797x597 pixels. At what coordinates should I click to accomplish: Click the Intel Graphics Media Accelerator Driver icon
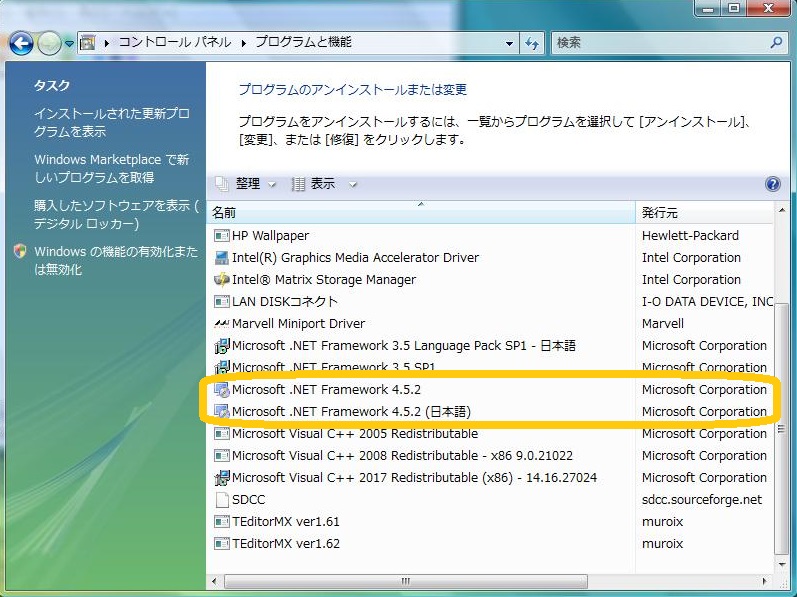[222, 258]
